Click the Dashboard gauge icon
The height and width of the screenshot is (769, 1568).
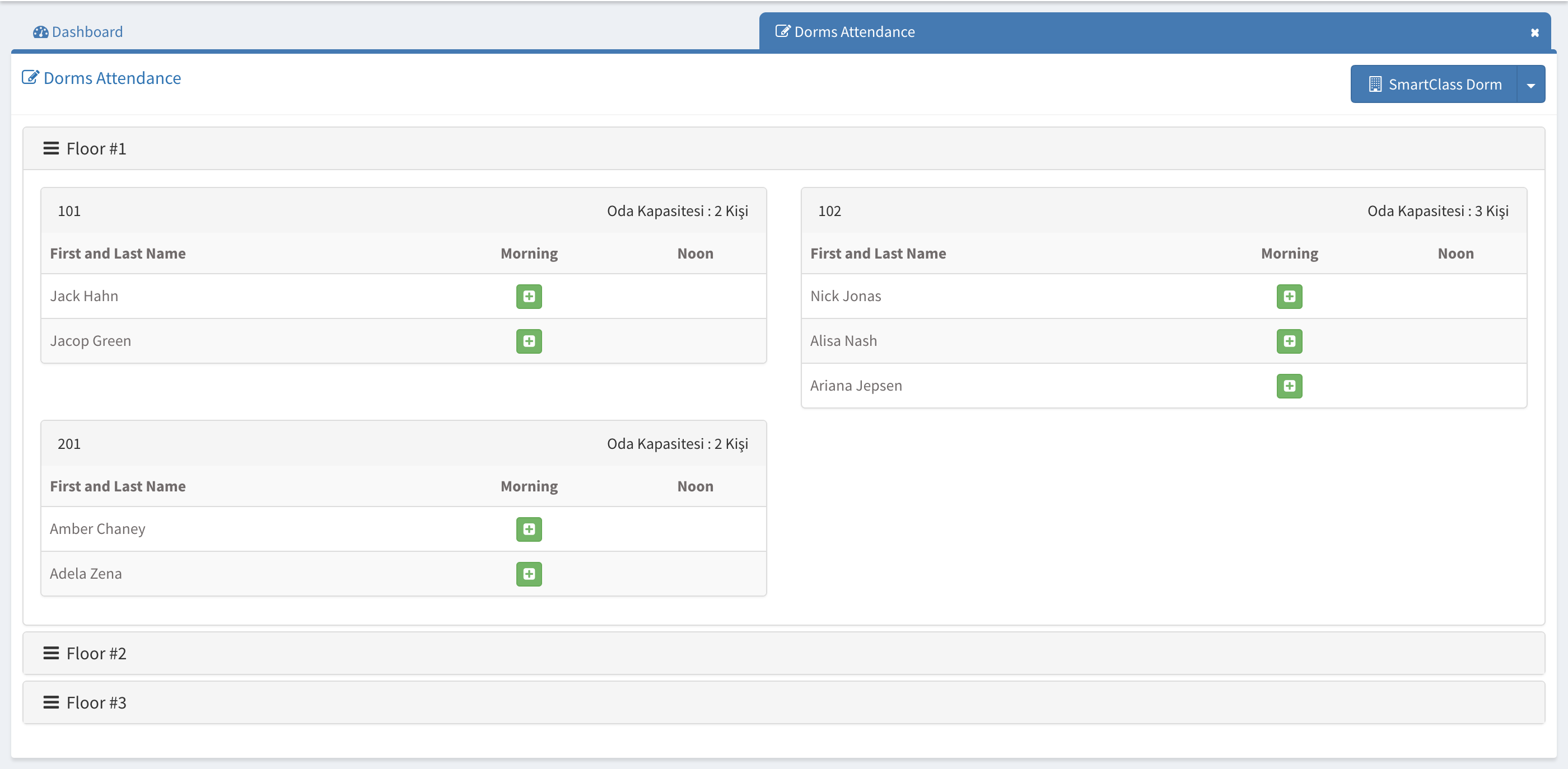click(x=40, y=32)
